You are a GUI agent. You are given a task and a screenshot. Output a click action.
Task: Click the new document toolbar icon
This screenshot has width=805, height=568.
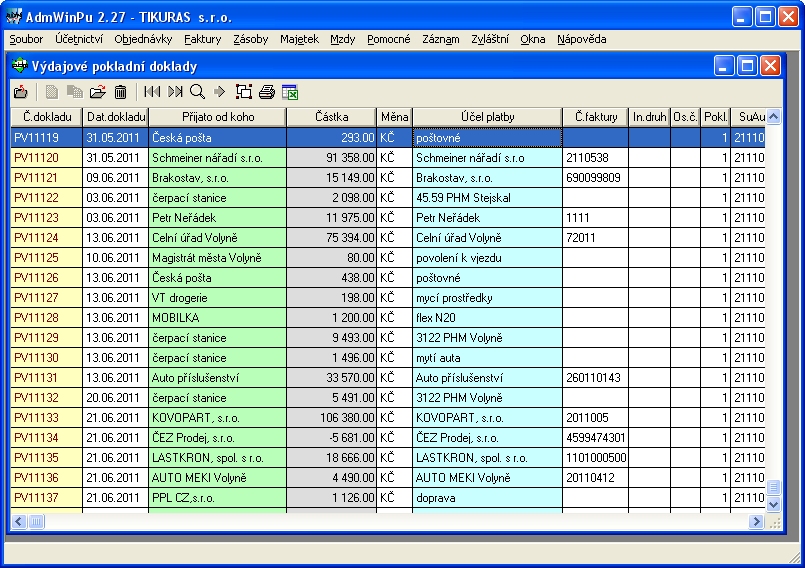[51, 92]
